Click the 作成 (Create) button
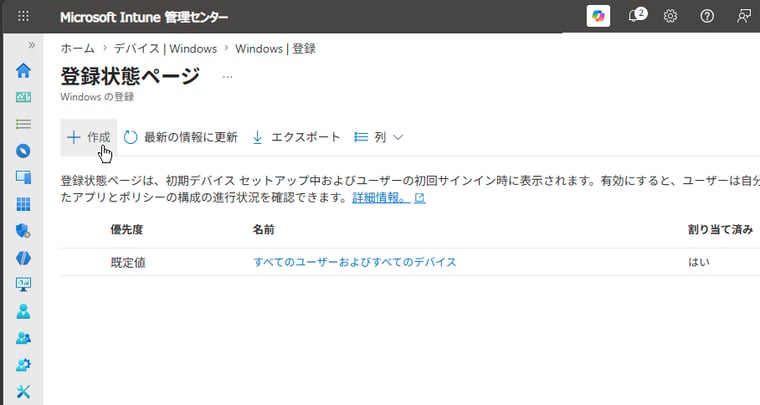This screenshot has height=405, width=760. pos(89,137)
